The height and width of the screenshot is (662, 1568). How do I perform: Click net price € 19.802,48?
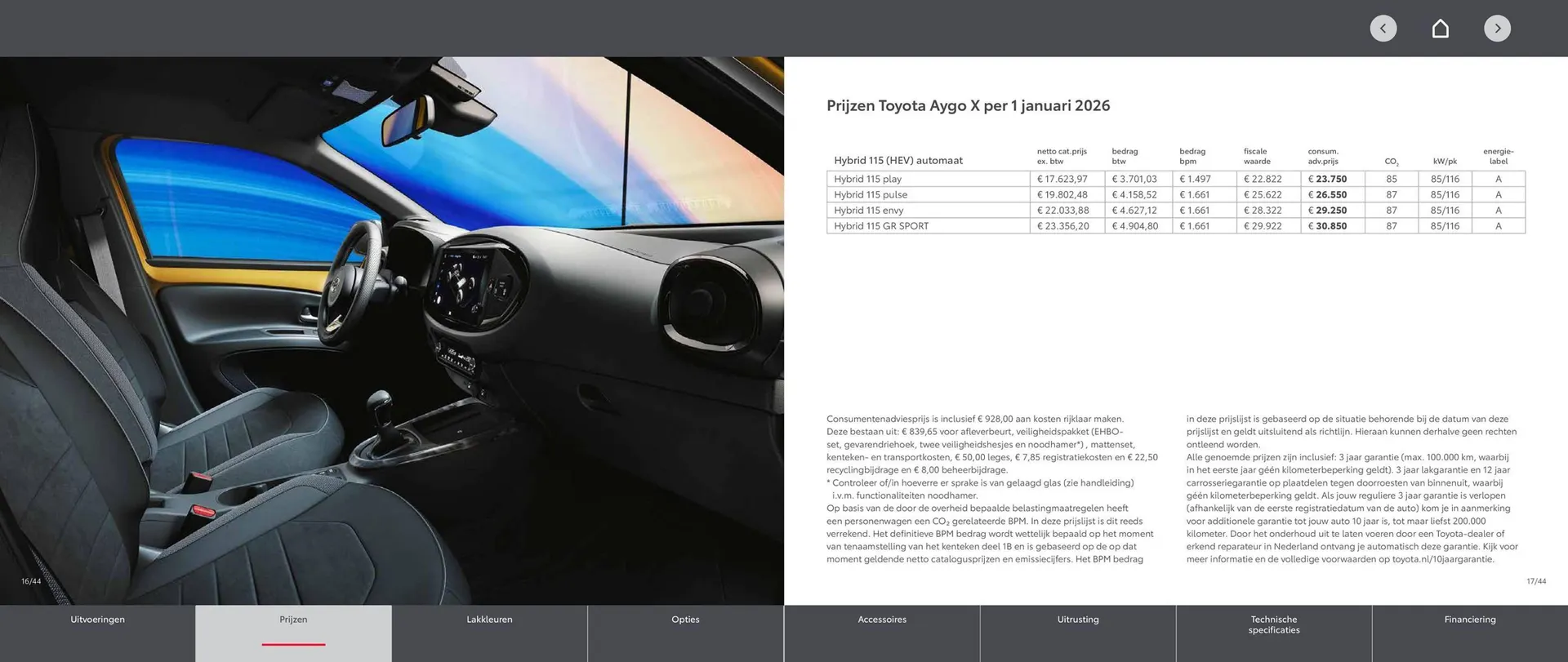coord(1062,194)
